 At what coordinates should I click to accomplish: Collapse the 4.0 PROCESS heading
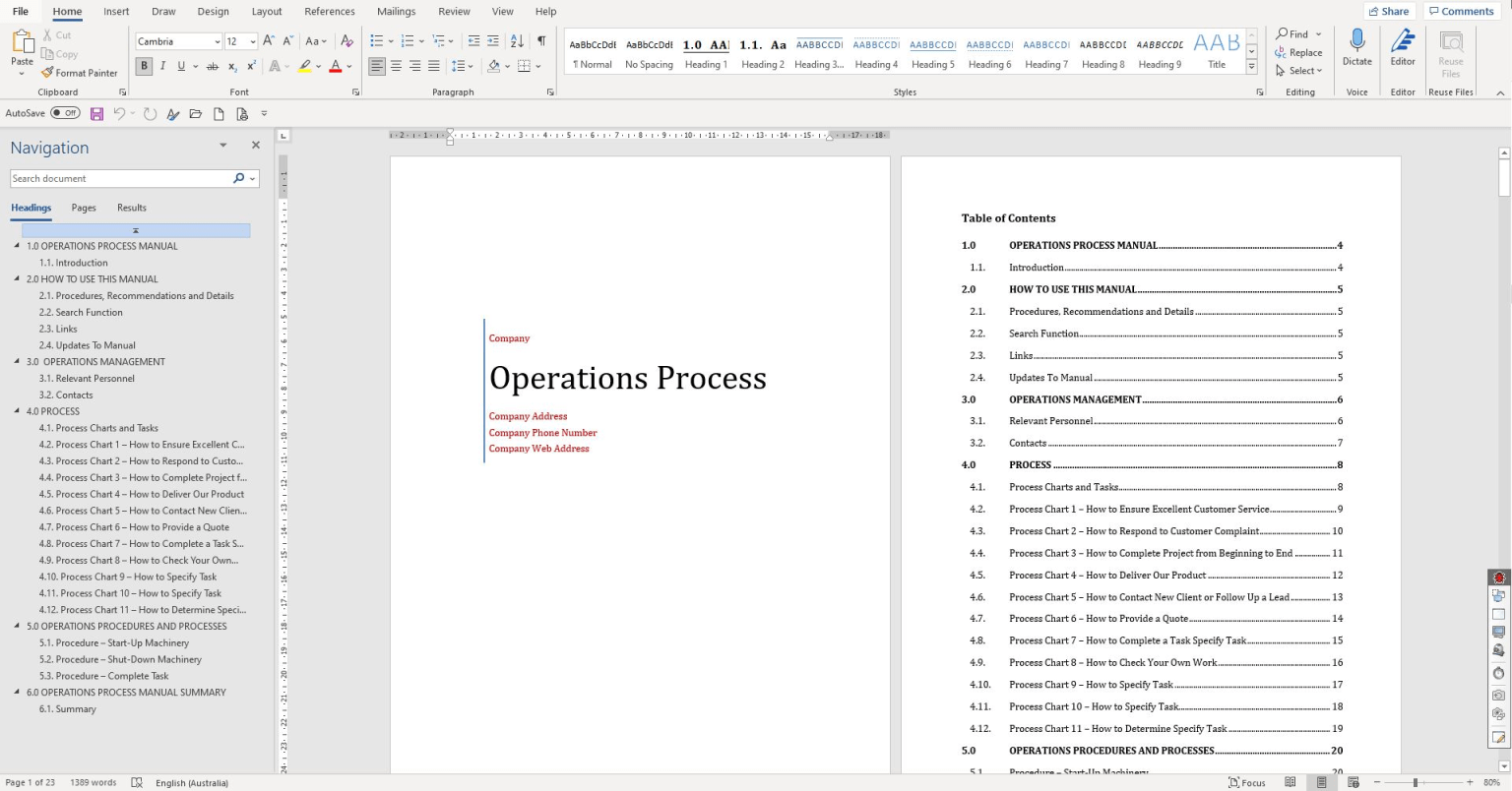tap(17, 411)
